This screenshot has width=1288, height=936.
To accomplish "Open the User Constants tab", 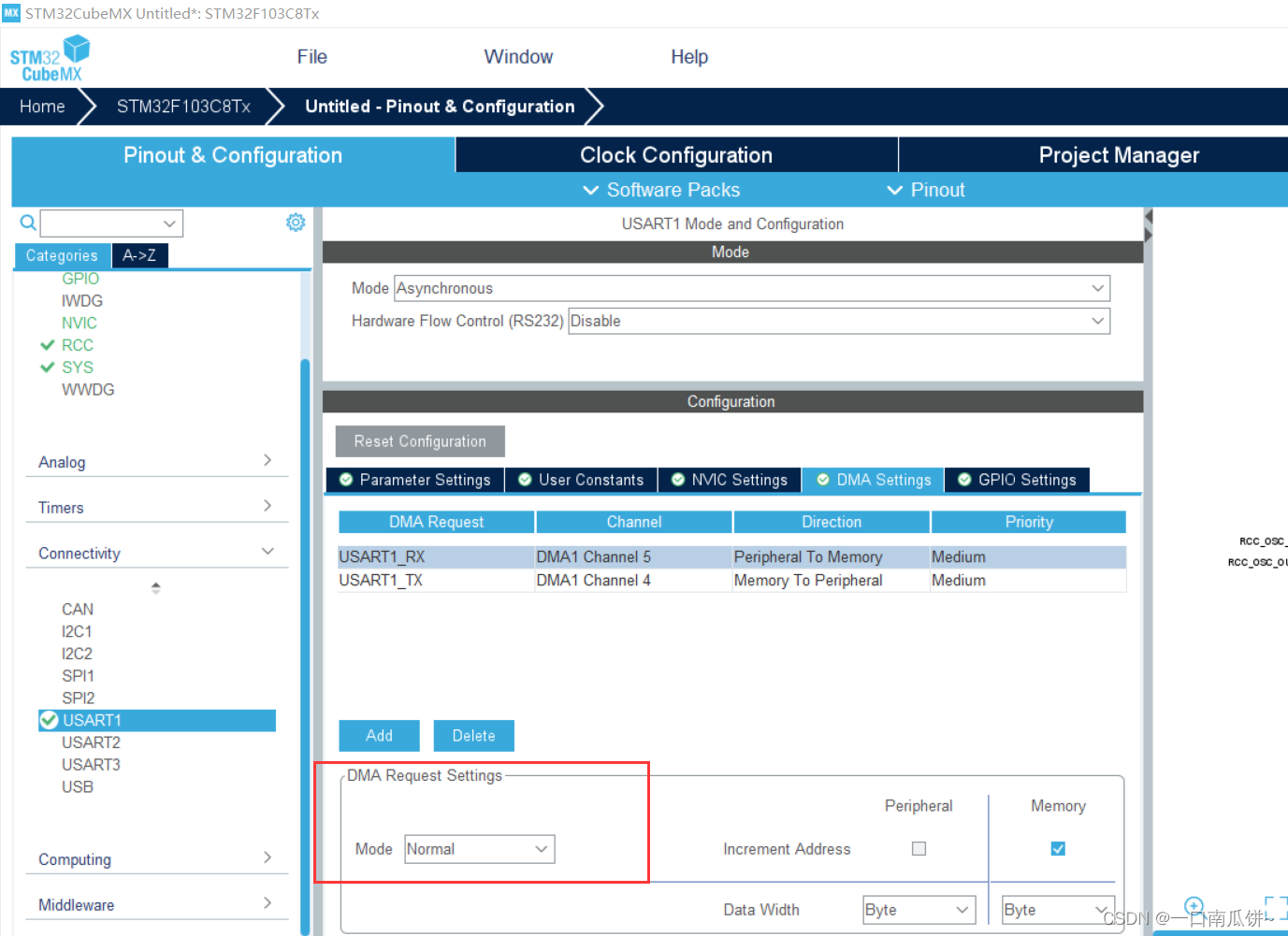I will pyautogui.click(x=582, y=480).
